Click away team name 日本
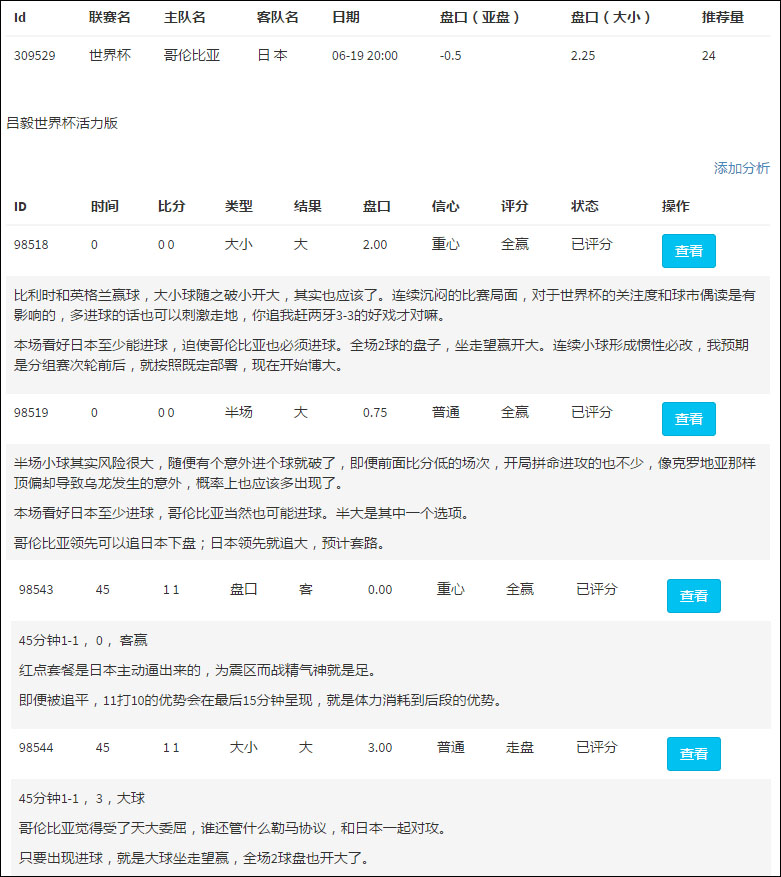 click(272, 55)
